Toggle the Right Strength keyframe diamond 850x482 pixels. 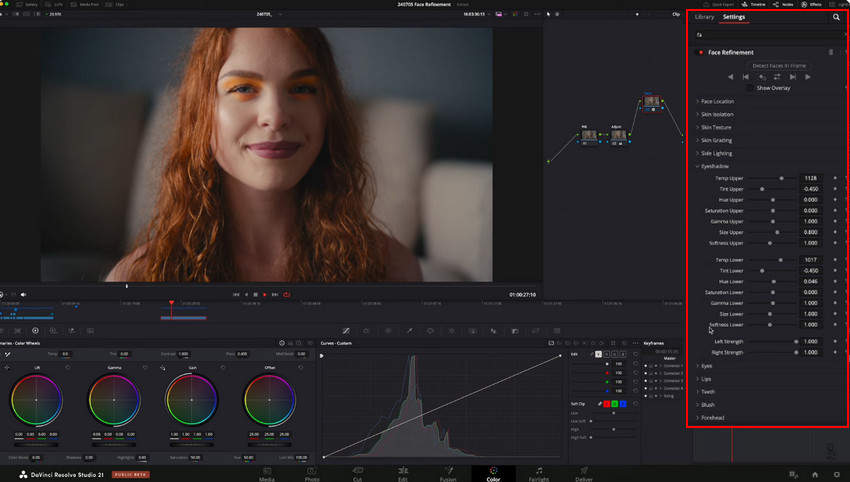pos(835,352)
